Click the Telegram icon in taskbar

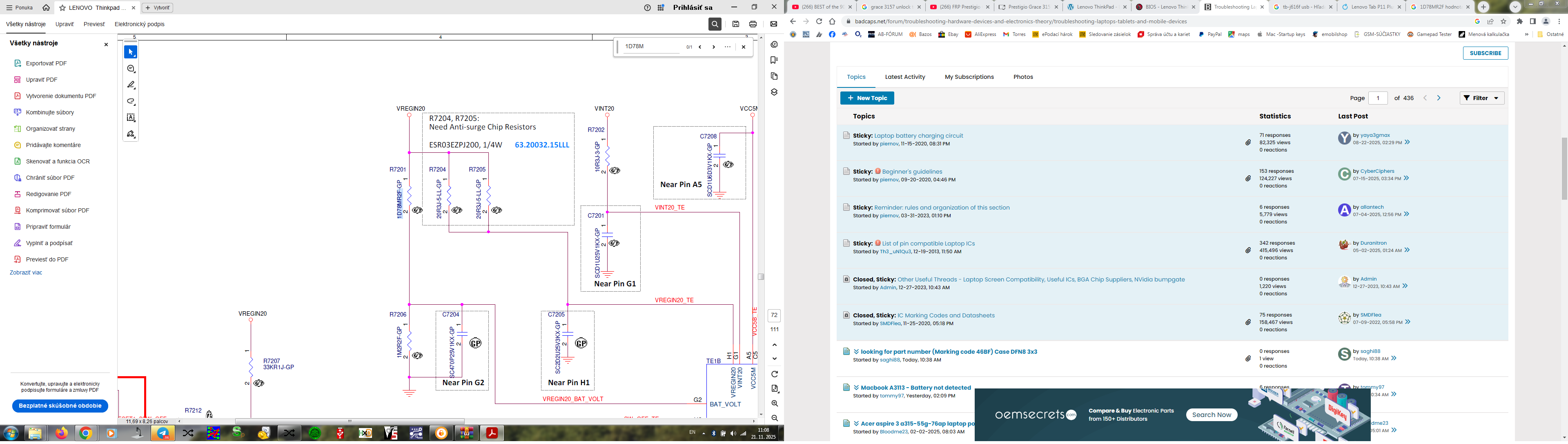pyautogui.click(x=163, y=433)
